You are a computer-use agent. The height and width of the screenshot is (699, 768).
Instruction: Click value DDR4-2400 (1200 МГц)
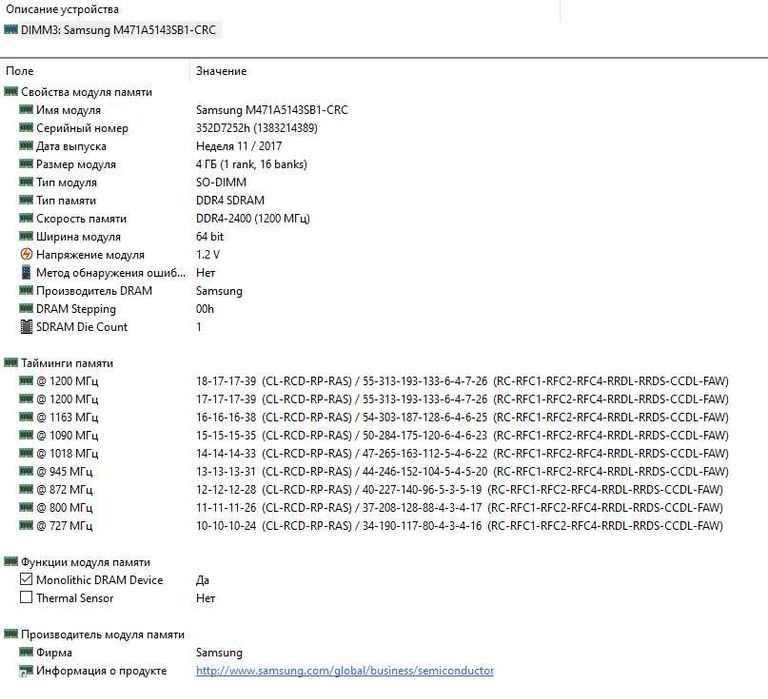(253, 218)
